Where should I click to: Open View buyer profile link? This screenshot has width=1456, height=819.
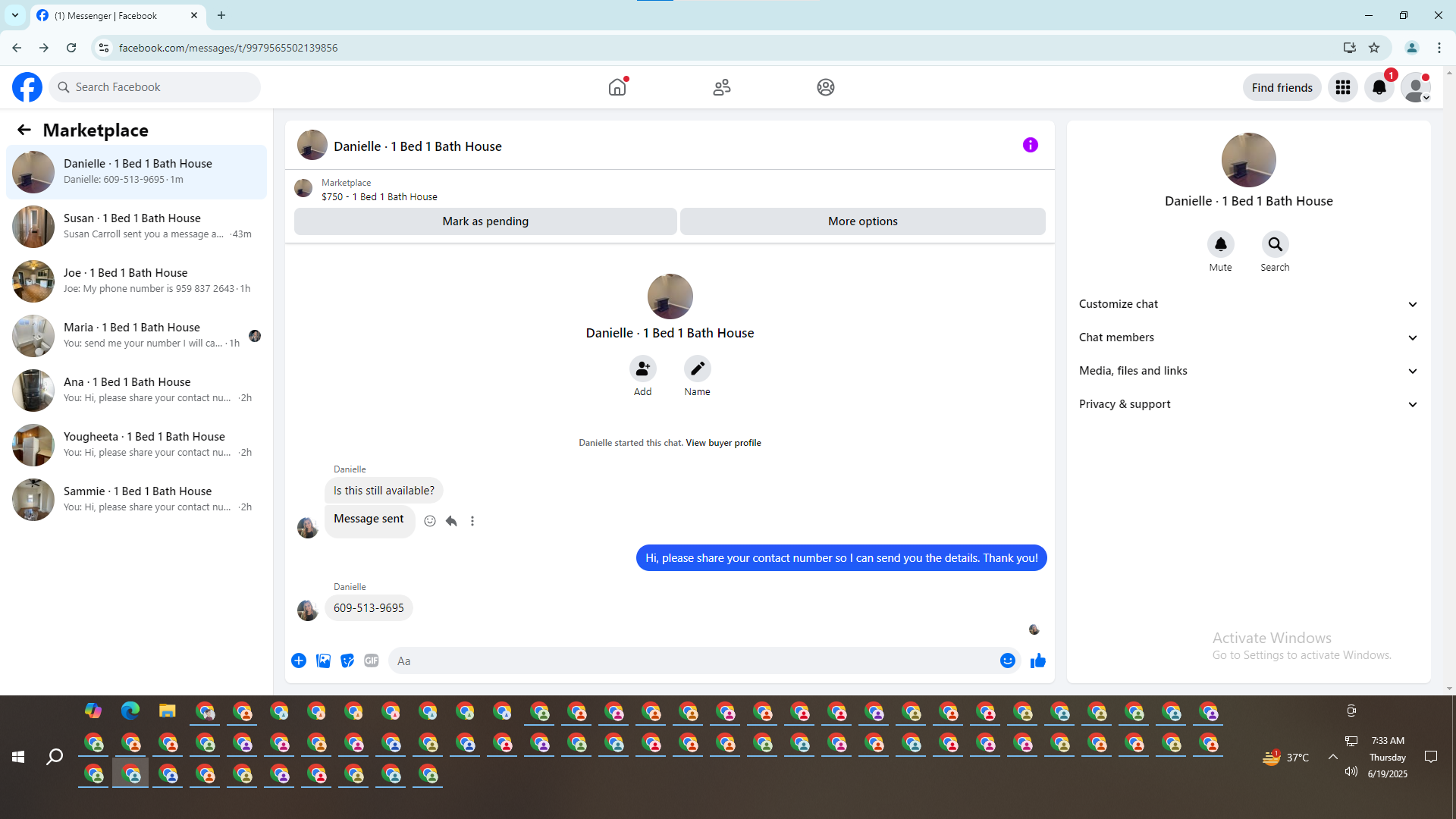coord(723,443)
